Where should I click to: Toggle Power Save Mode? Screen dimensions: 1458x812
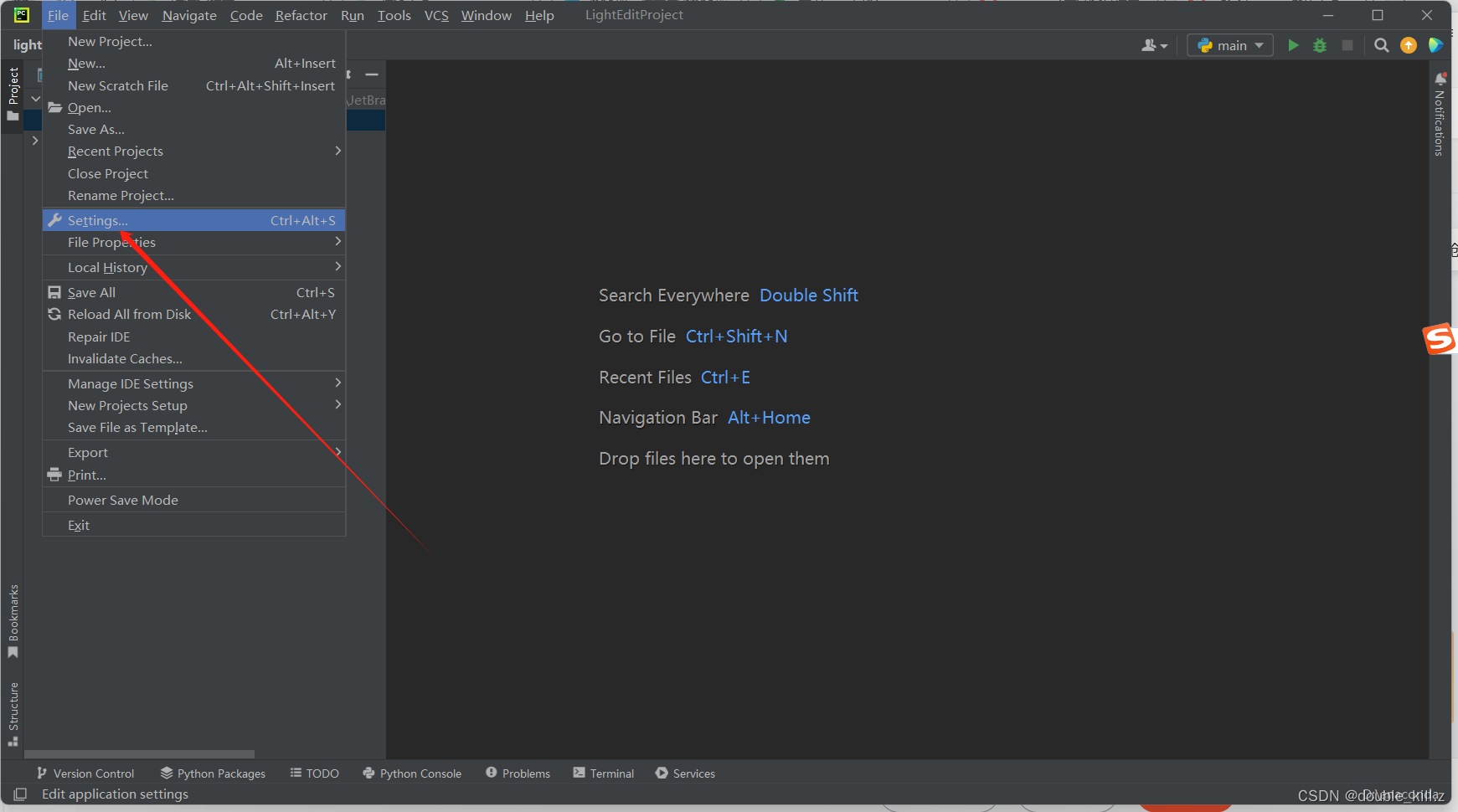193,501
